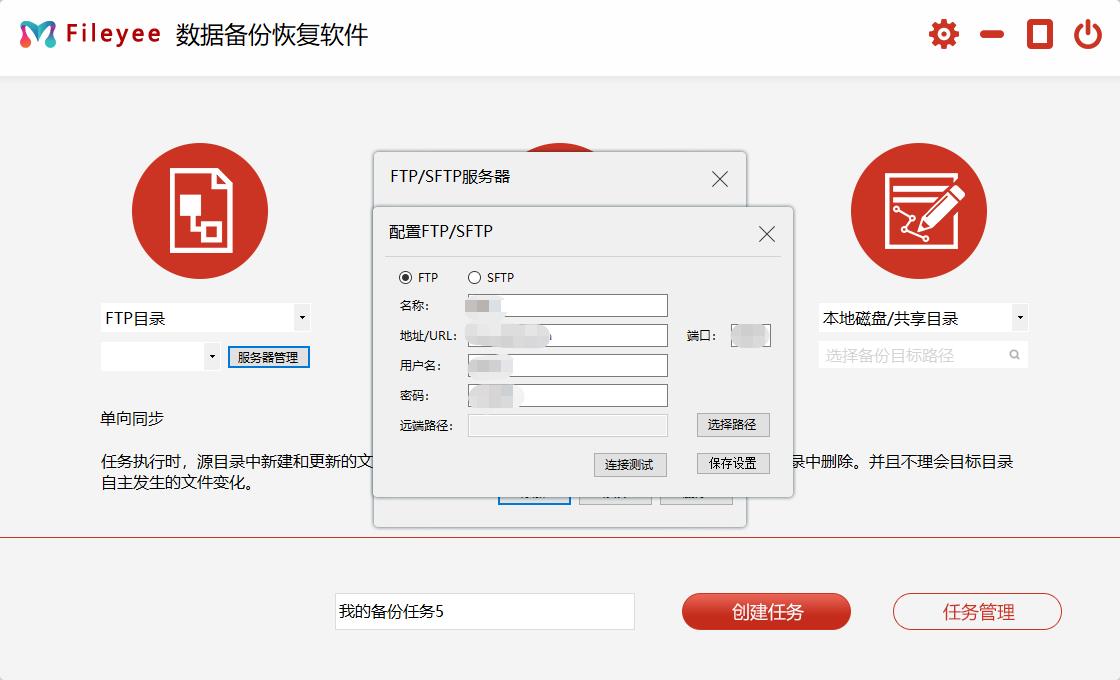
Task: Click the 连接测试 button
Action: tap(629, 465)
